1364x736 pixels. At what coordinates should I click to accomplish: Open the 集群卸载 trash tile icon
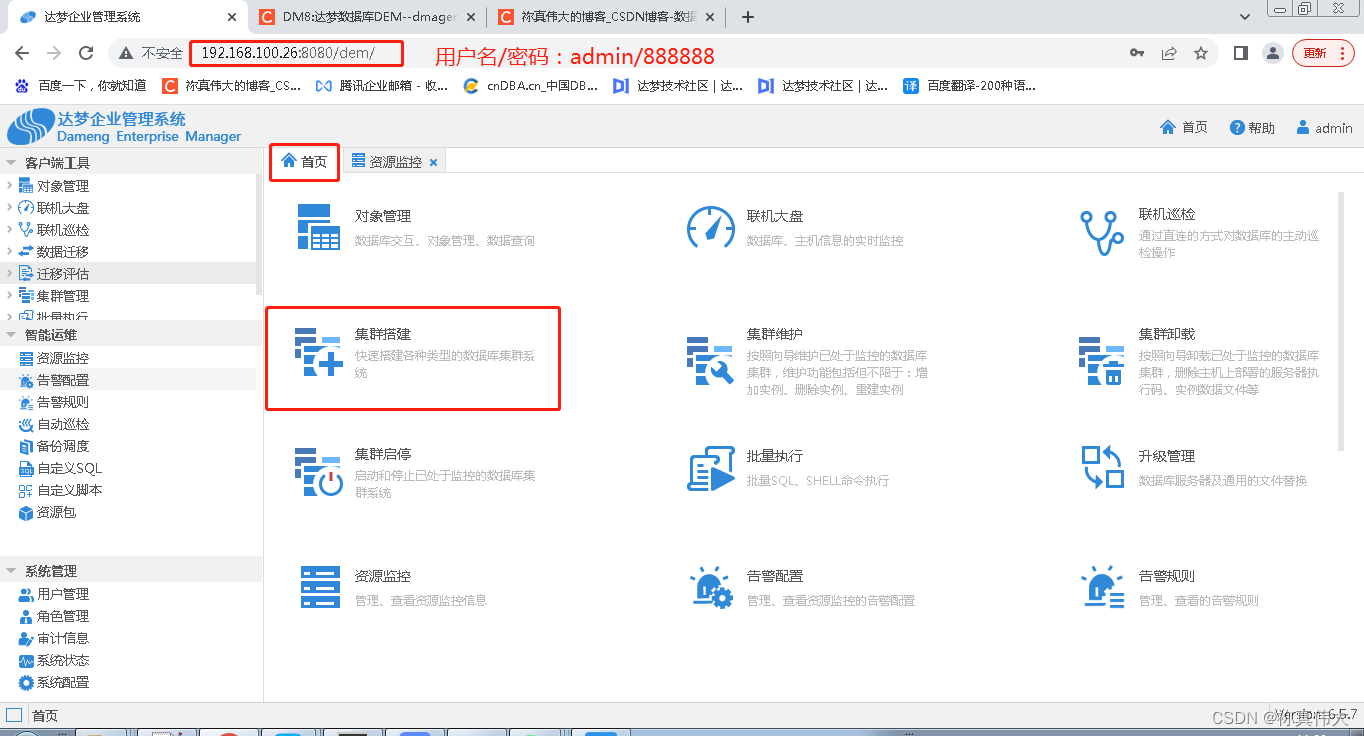tap(1102, 360)
